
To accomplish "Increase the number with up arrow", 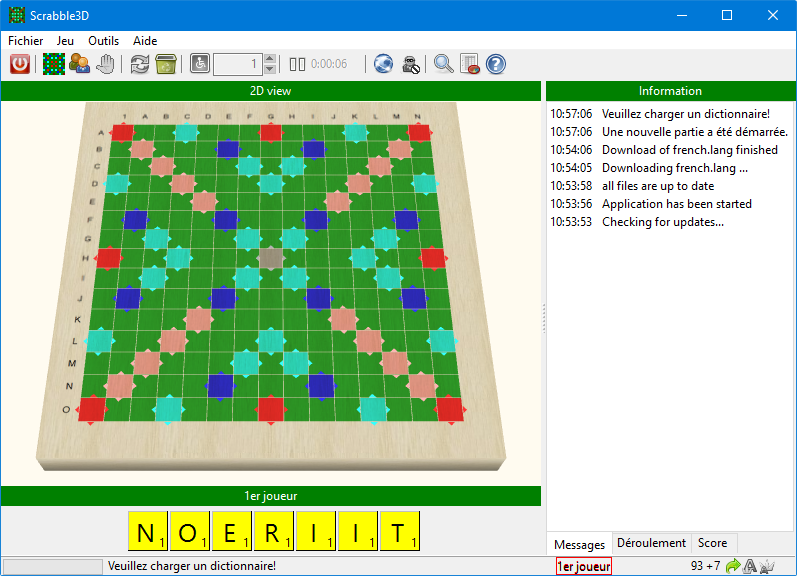I will [x=270, y=58].
